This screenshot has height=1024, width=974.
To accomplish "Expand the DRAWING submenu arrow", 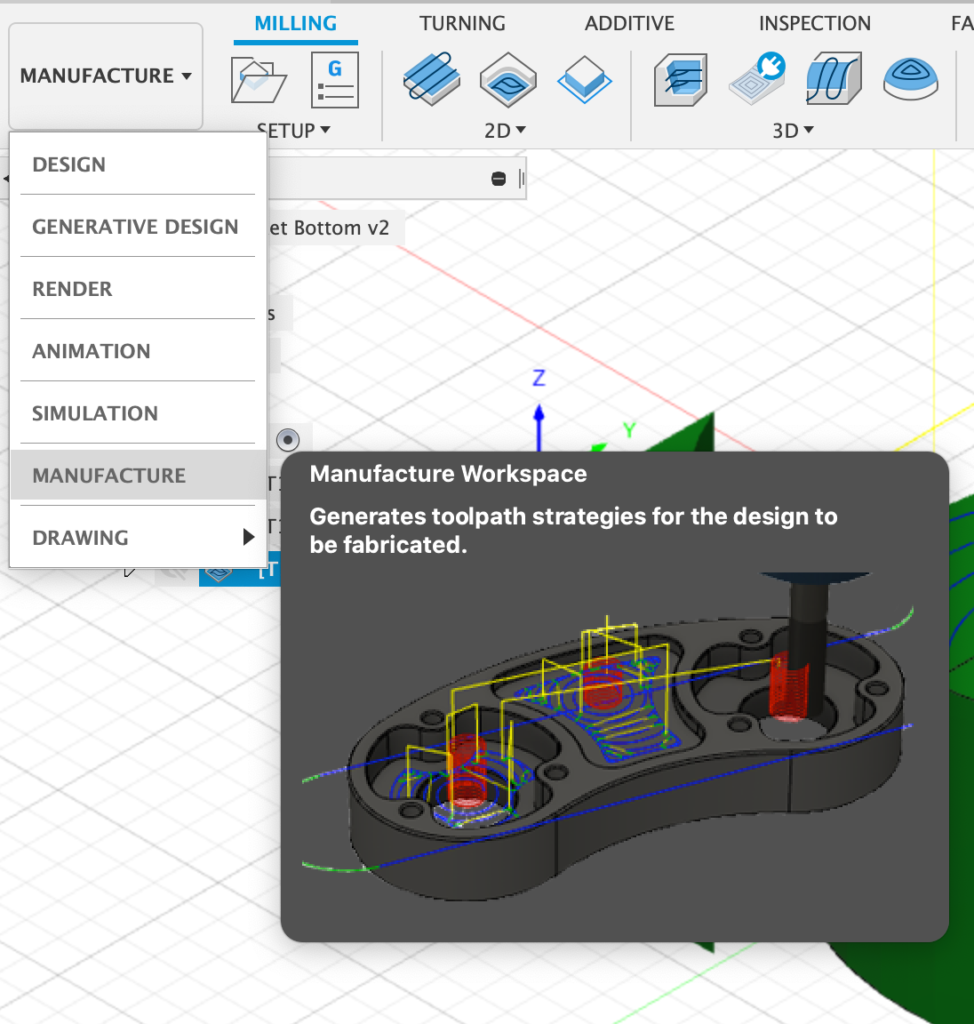I will coord(248,538).
